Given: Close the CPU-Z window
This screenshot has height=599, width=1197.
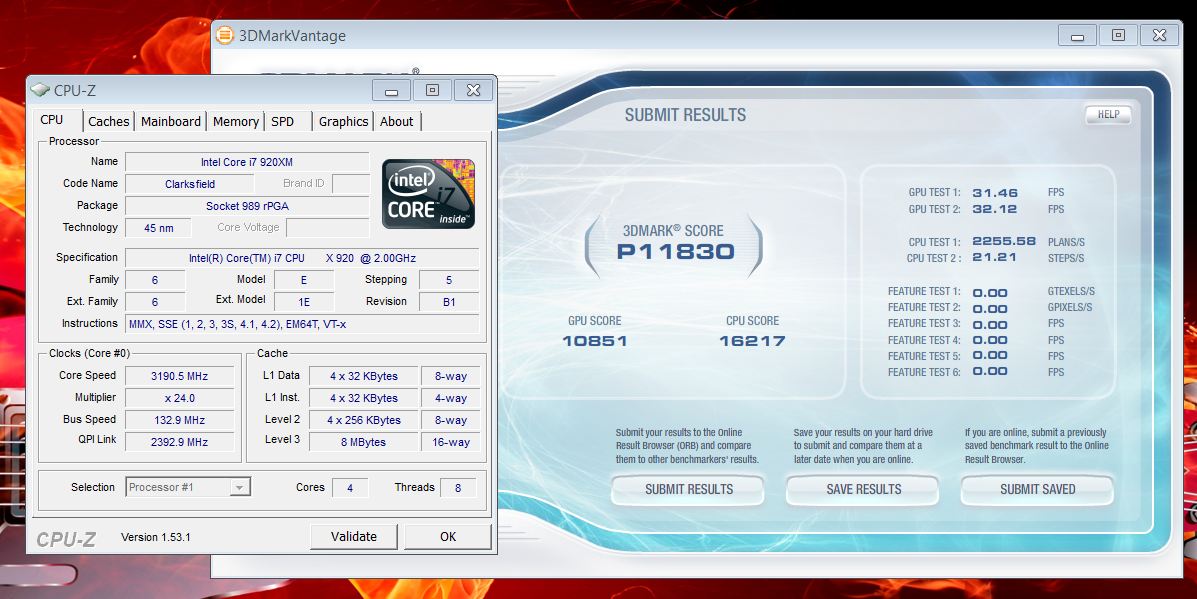Looking at the screenshot, I should 473,90.
